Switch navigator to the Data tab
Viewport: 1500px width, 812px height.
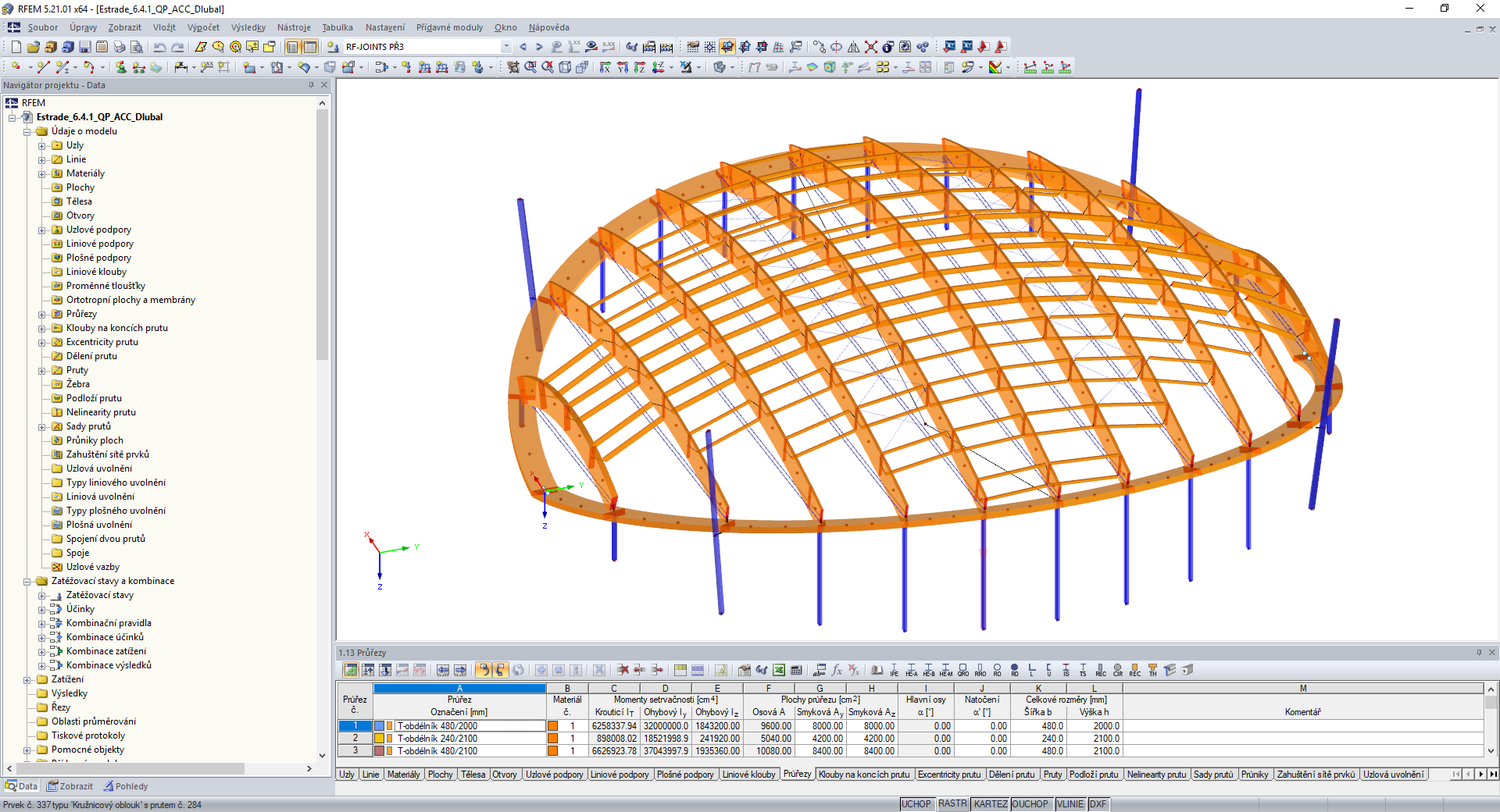(21, 786)
